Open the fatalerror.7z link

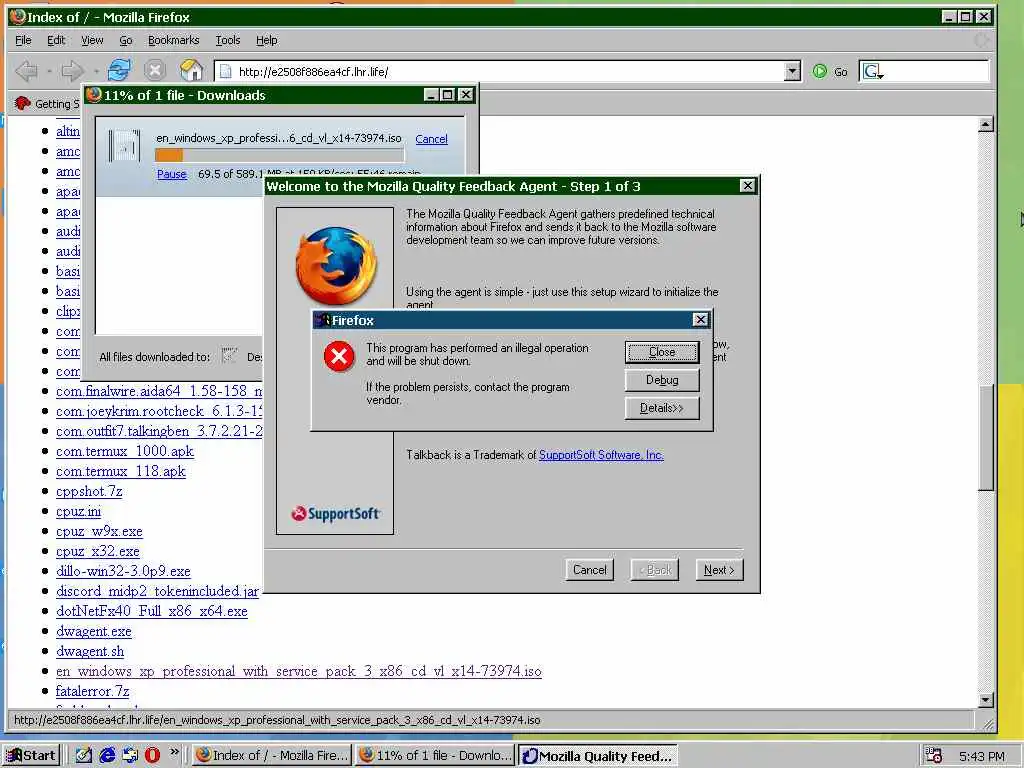click(x=92, y=691)
